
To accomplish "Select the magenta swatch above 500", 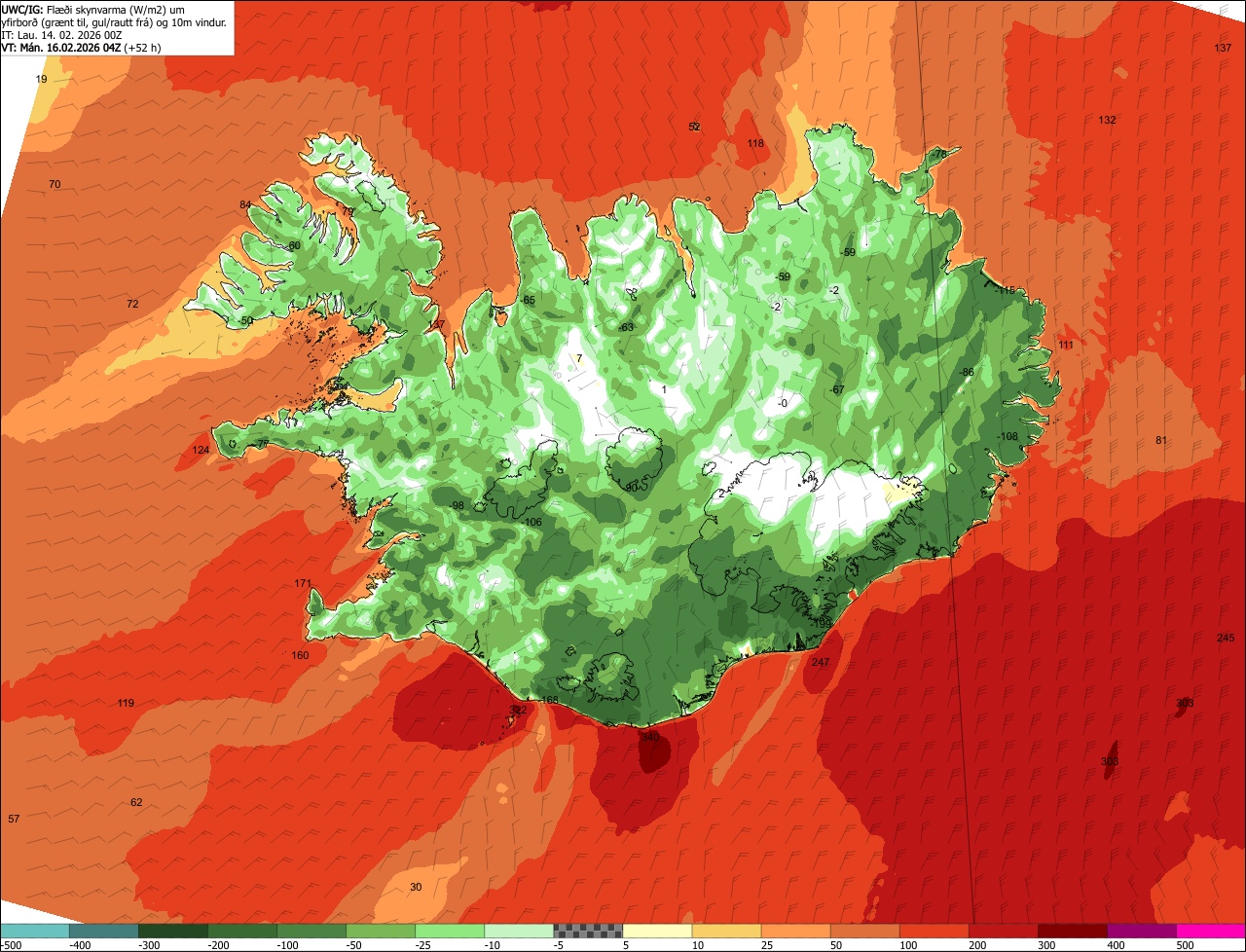I will click(x=1210, y=931).
